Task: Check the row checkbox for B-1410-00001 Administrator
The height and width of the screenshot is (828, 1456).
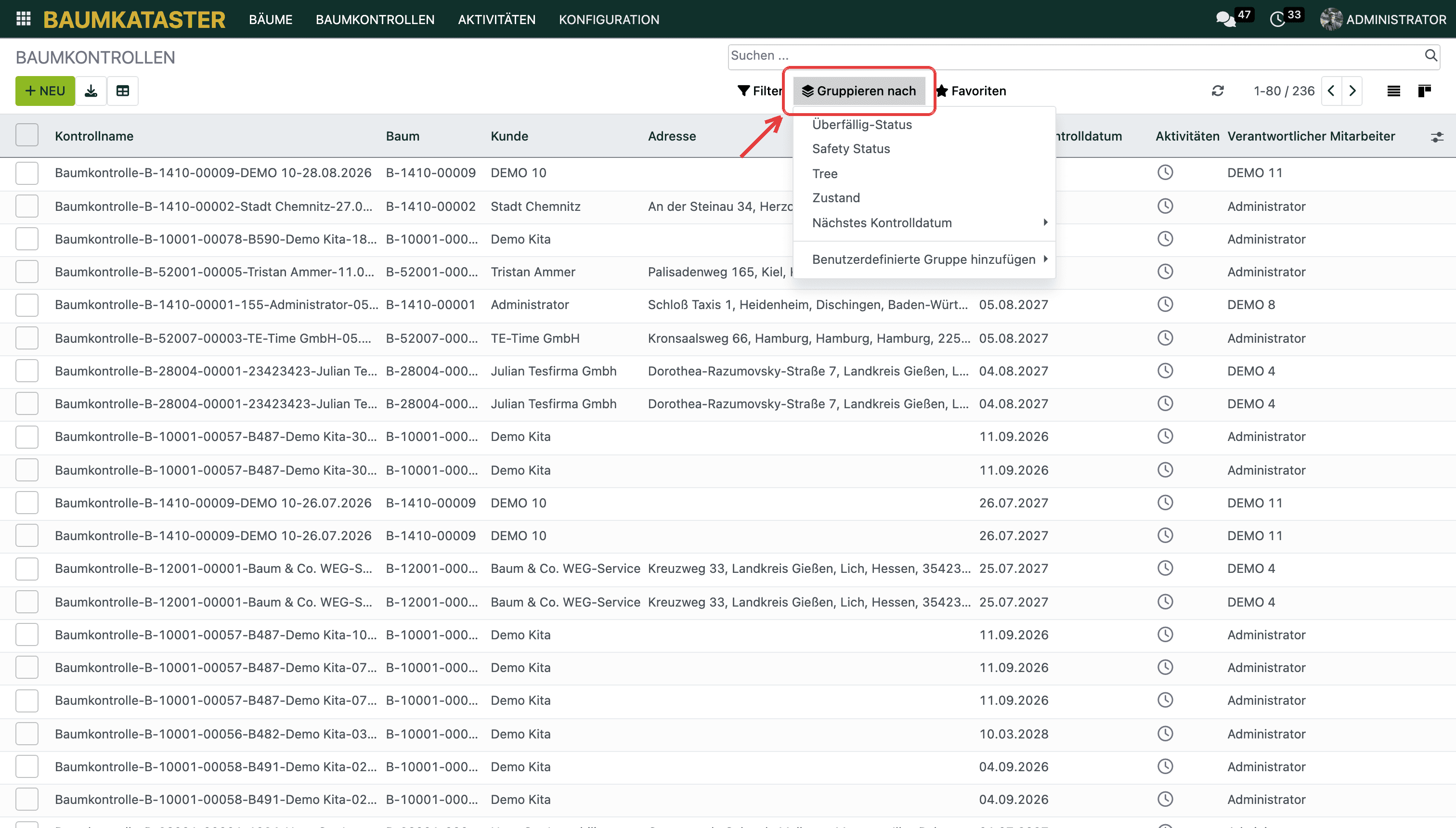Action: point(27,305)
